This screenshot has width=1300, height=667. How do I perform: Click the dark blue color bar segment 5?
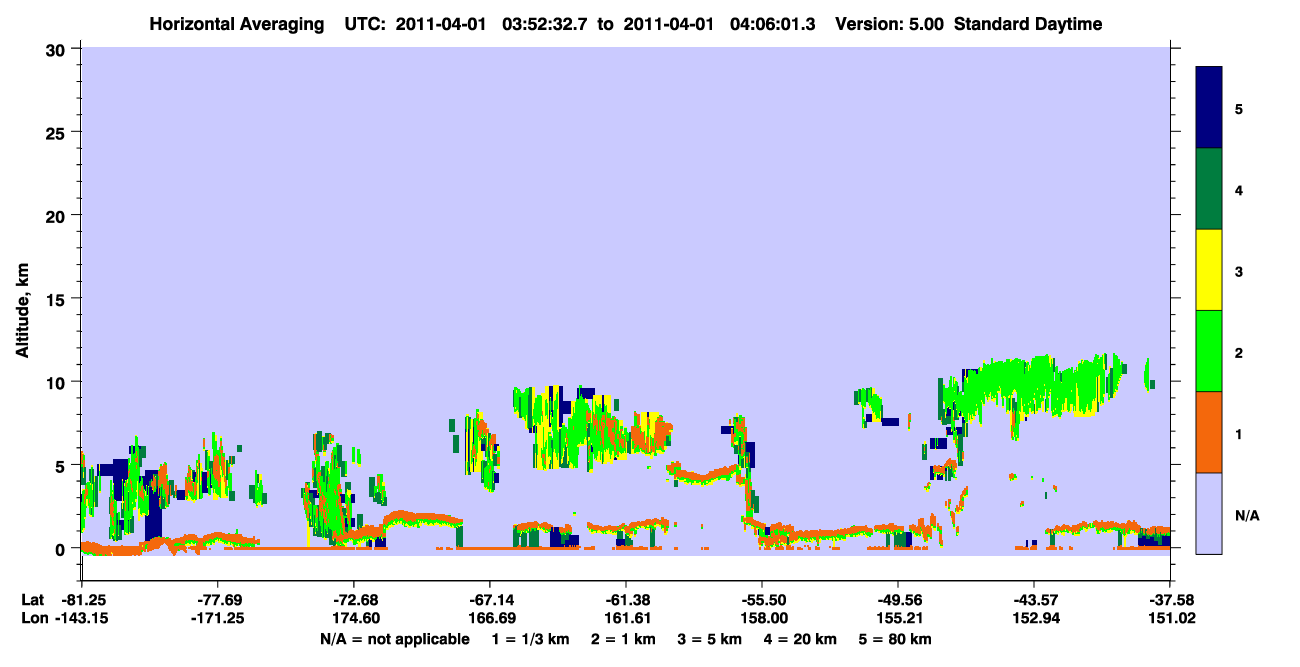click(1209, 107)
